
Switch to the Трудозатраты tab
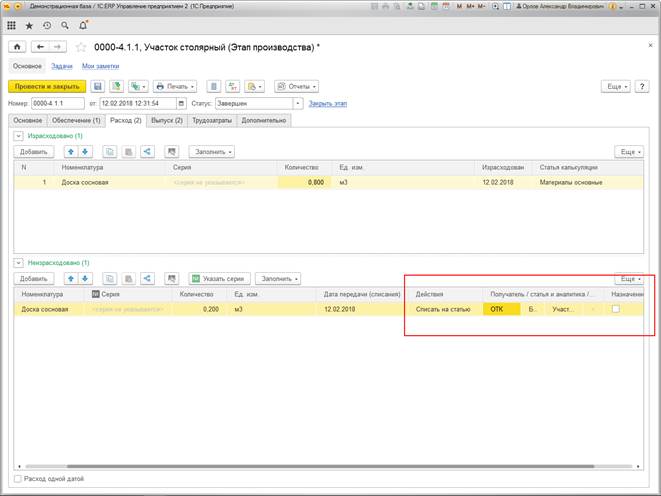pos(211,120)
